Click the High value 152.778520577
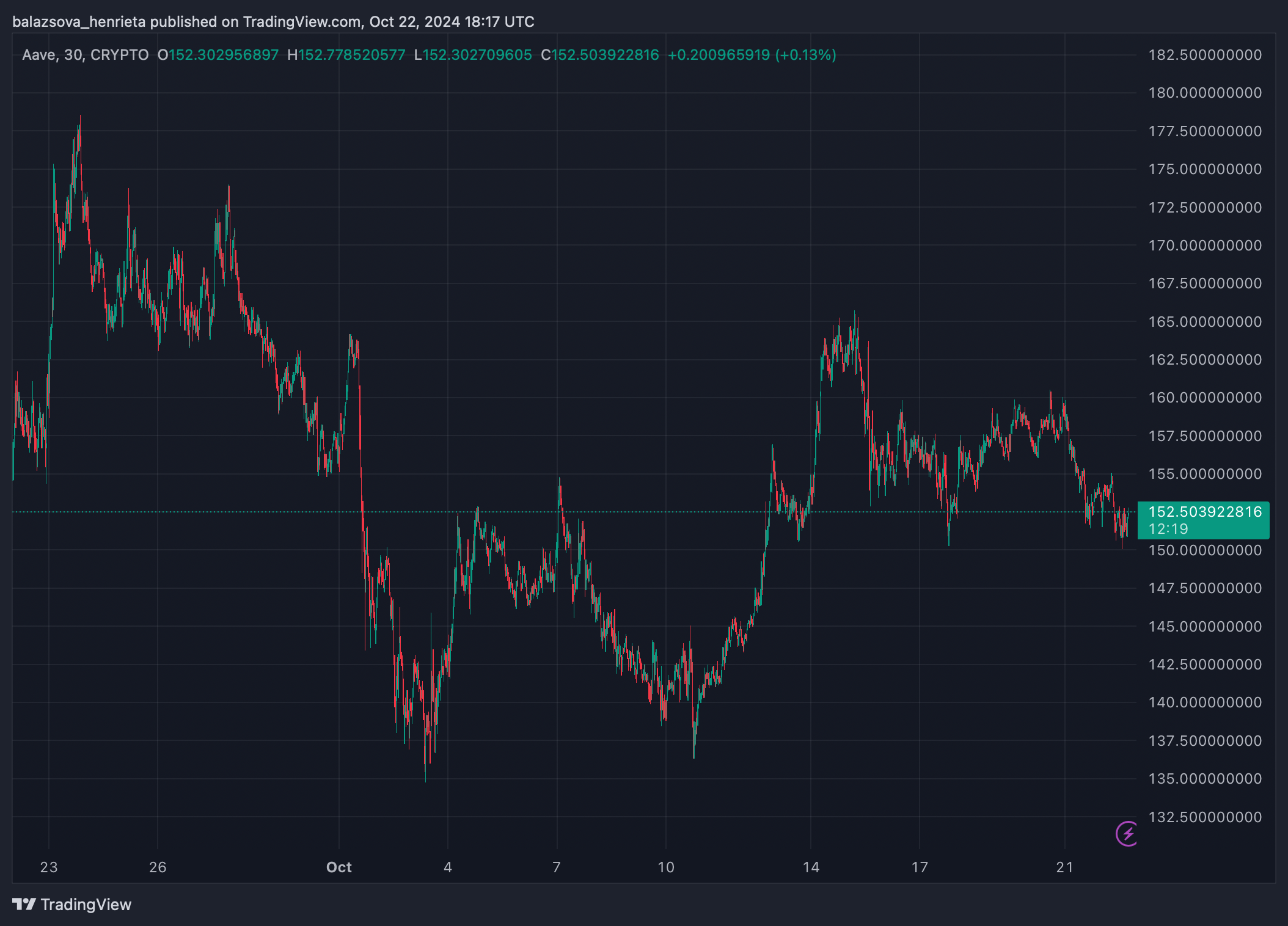This screenshot has height=926, width=1288. tap(352, 55)
